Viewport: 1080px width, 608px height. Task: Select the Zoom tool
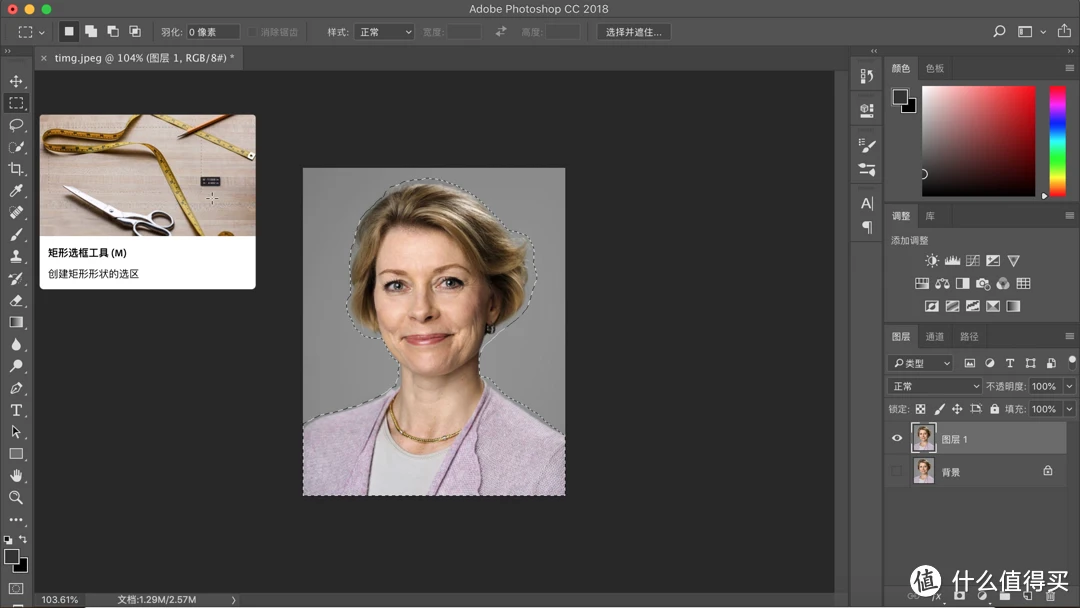[16, 497]
